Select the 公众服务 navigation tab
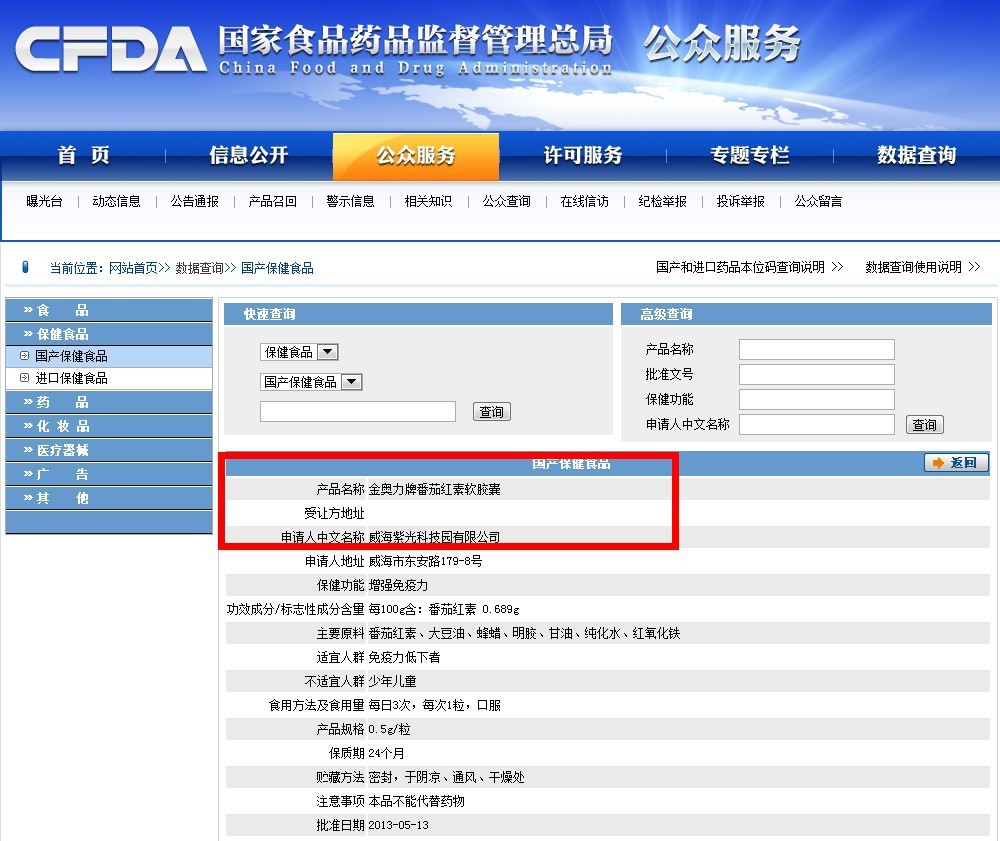This screenshot has width=1000, height=841. coord(416,155)
